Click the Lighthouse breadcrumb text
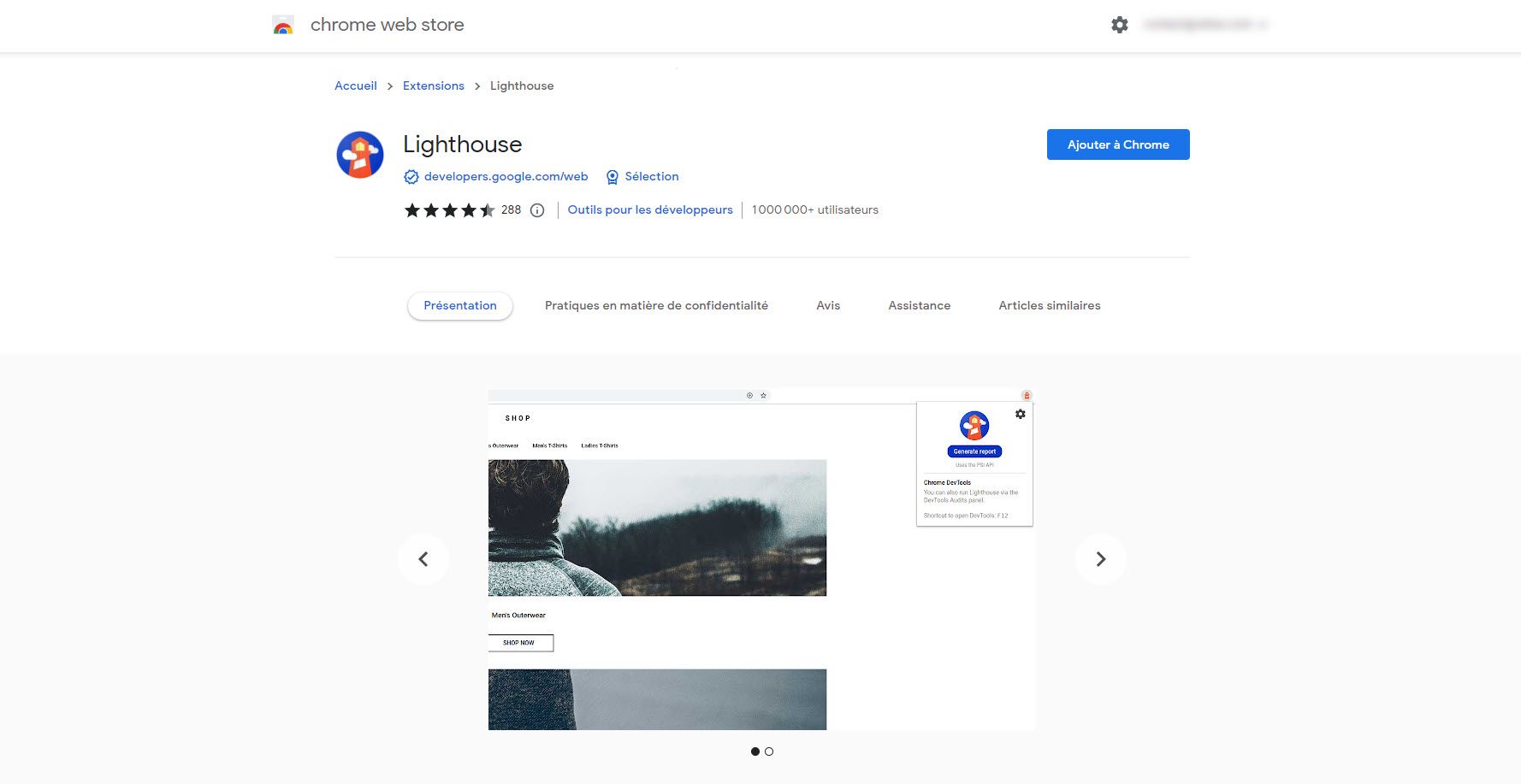Viewport: 1521px width, 784px height. pyautogui.click(x=522, y=85)
